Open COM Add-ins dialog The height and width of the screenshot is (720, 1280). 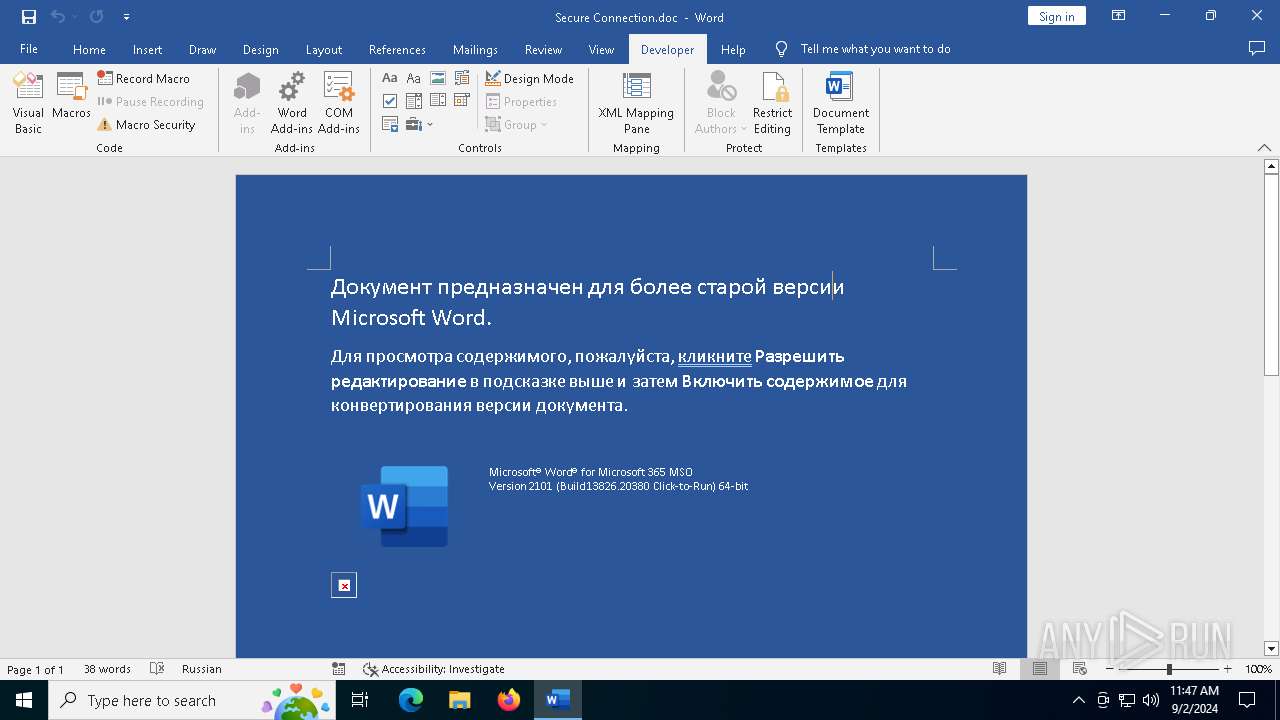point(339,104)
